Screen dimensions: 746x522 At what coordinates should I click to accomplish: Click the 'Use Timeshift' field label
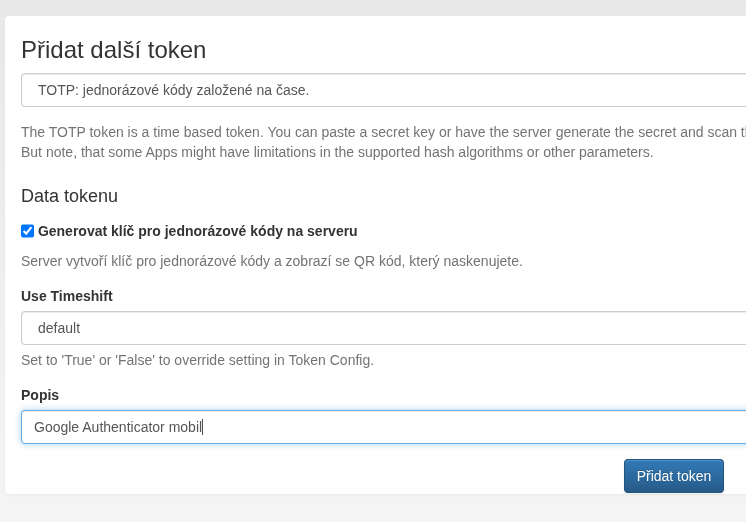(67, 296)
